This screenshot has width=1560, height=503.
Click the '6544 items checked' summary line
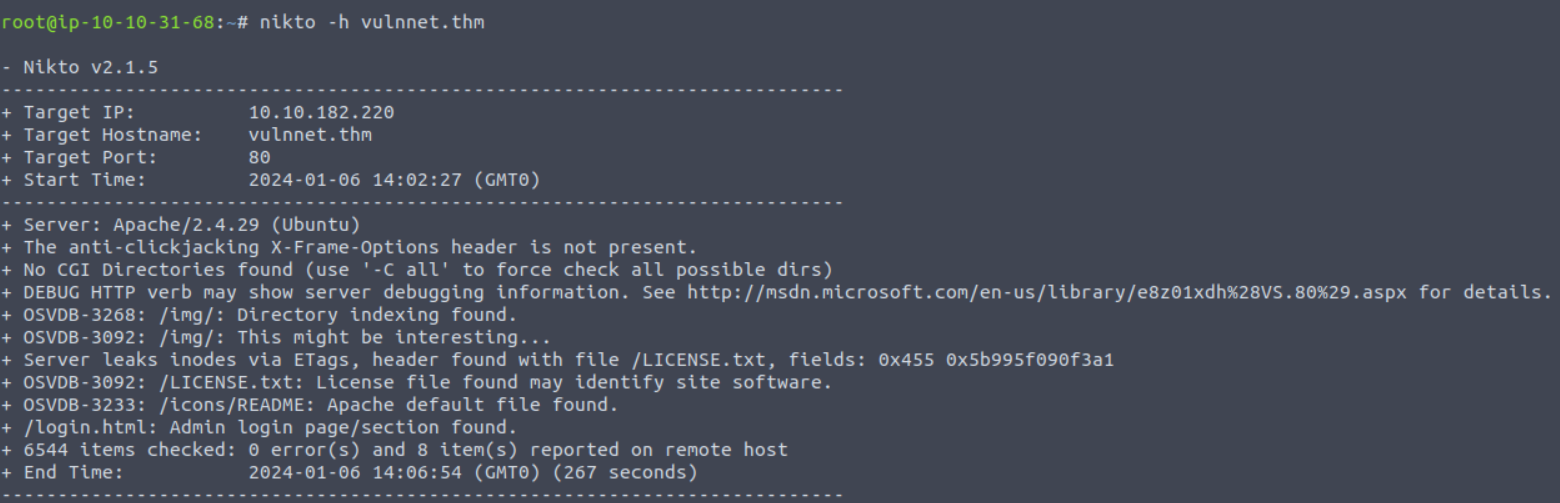pos(394,450)
